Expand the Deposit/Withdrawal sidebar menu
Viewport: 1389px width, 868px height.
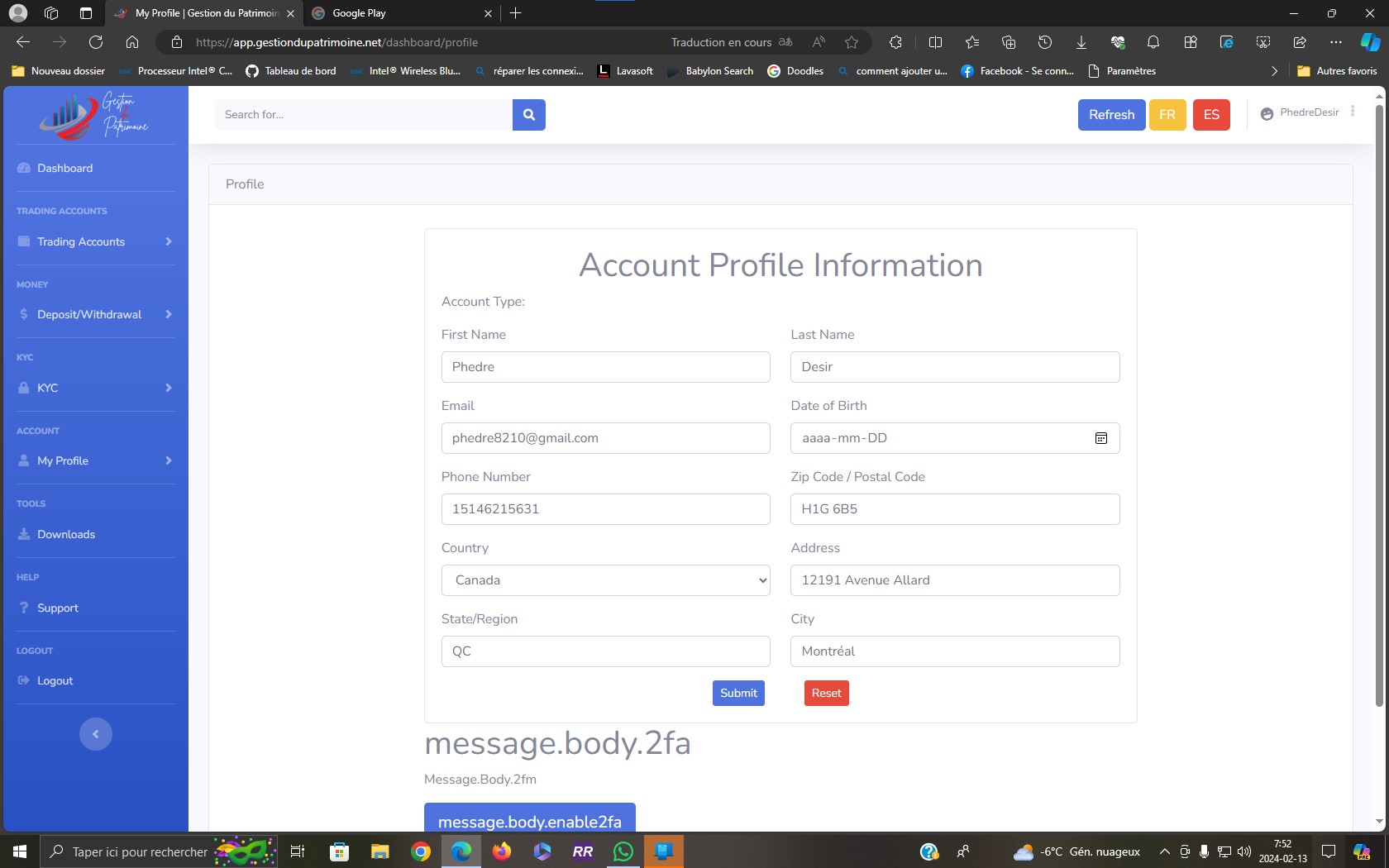tap(95, 314)
